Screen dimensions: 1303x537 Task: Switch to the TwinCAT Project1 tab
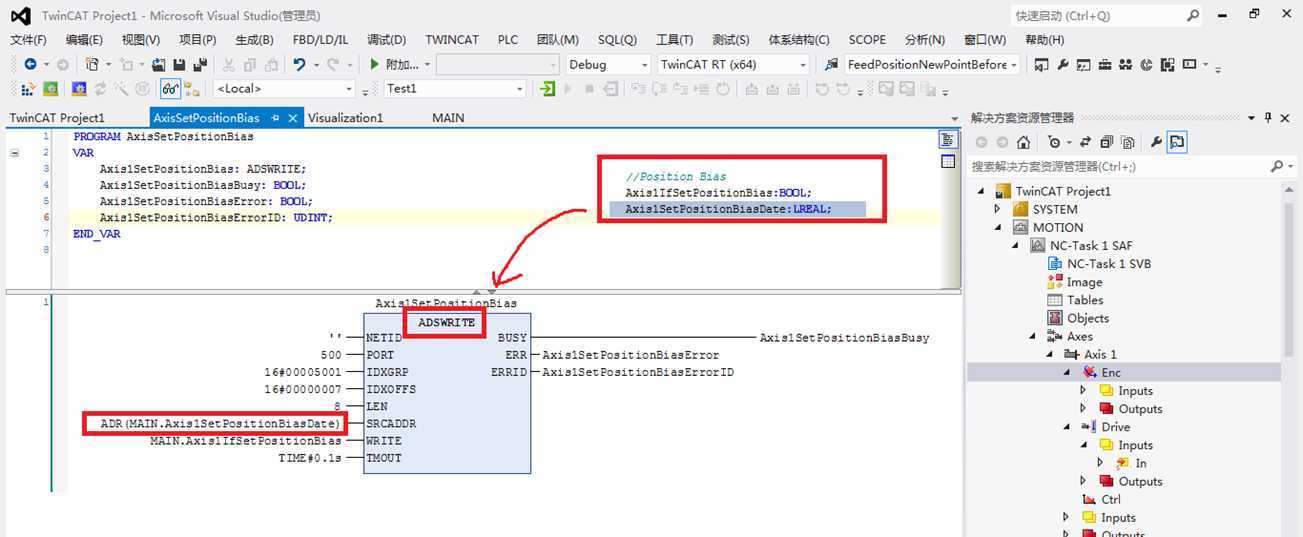pos(57,118)
